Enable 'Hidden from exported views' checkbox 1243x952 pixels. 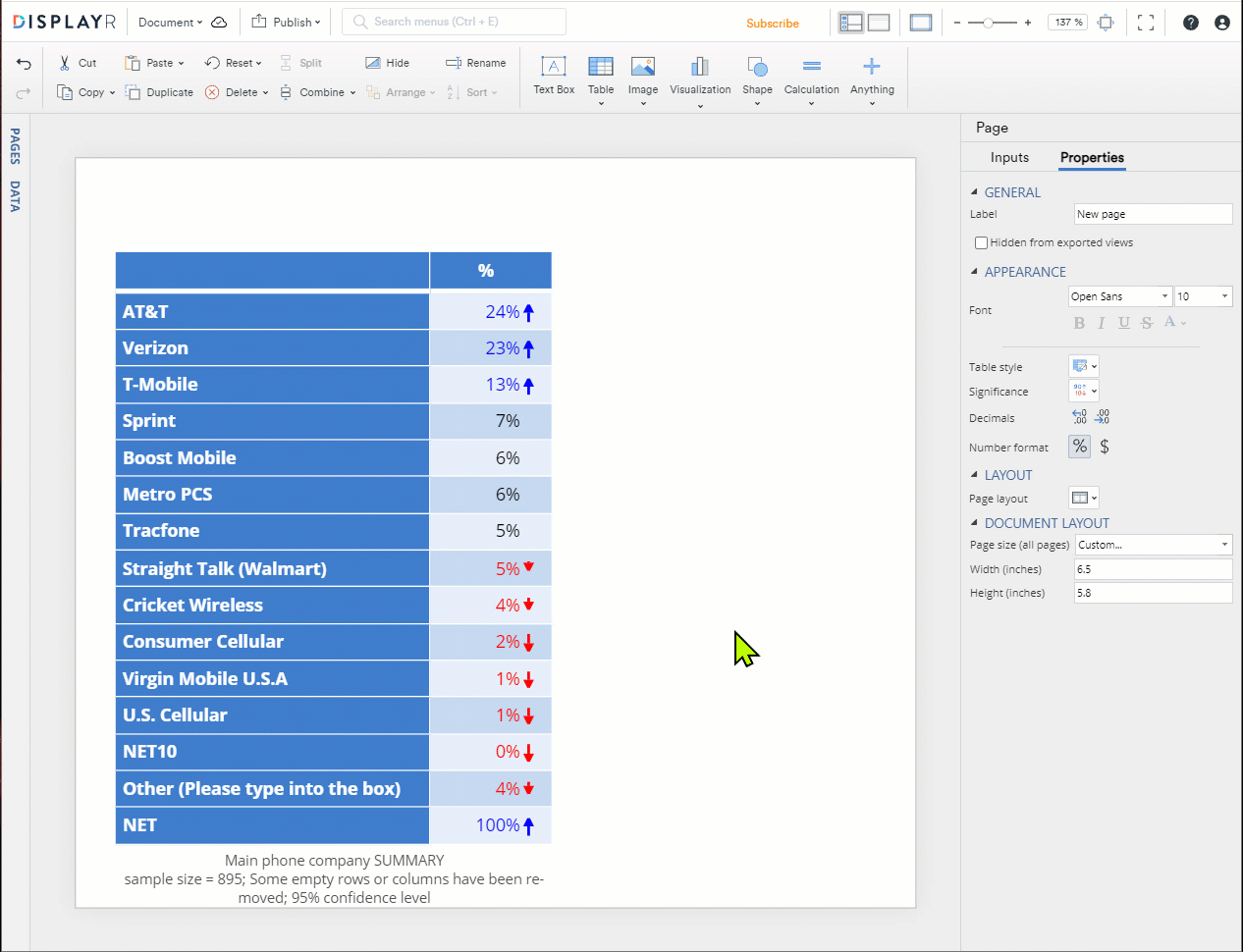tap(981, 241)
